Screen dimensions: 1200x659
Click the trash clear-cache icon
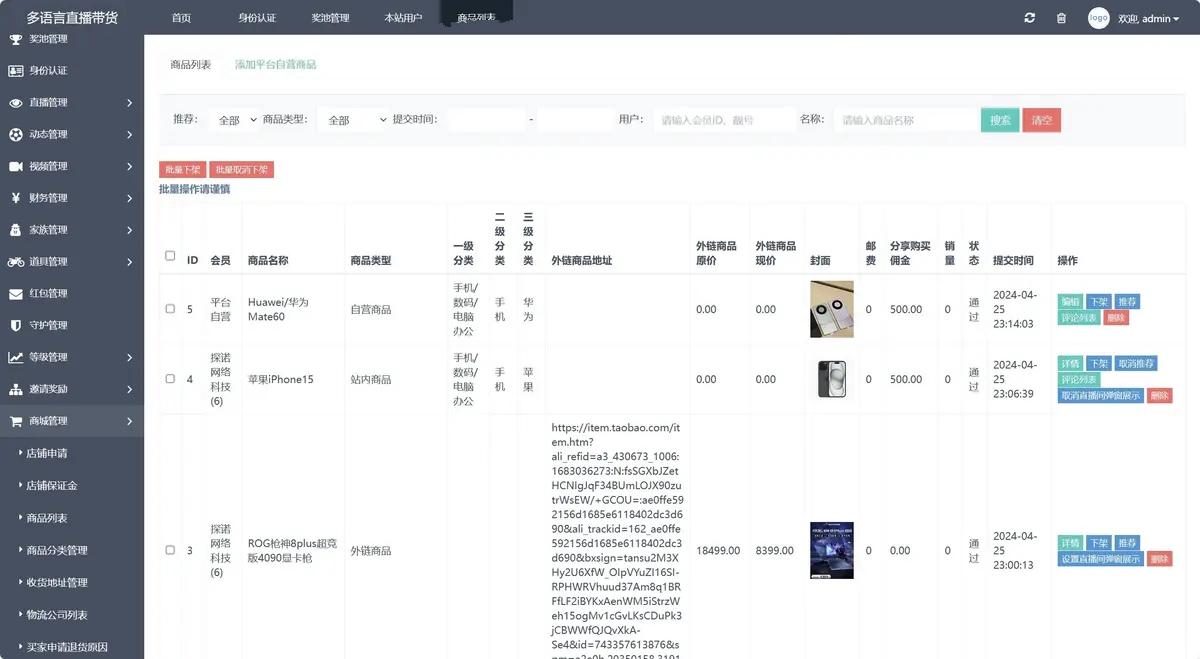pos(1061,18)
